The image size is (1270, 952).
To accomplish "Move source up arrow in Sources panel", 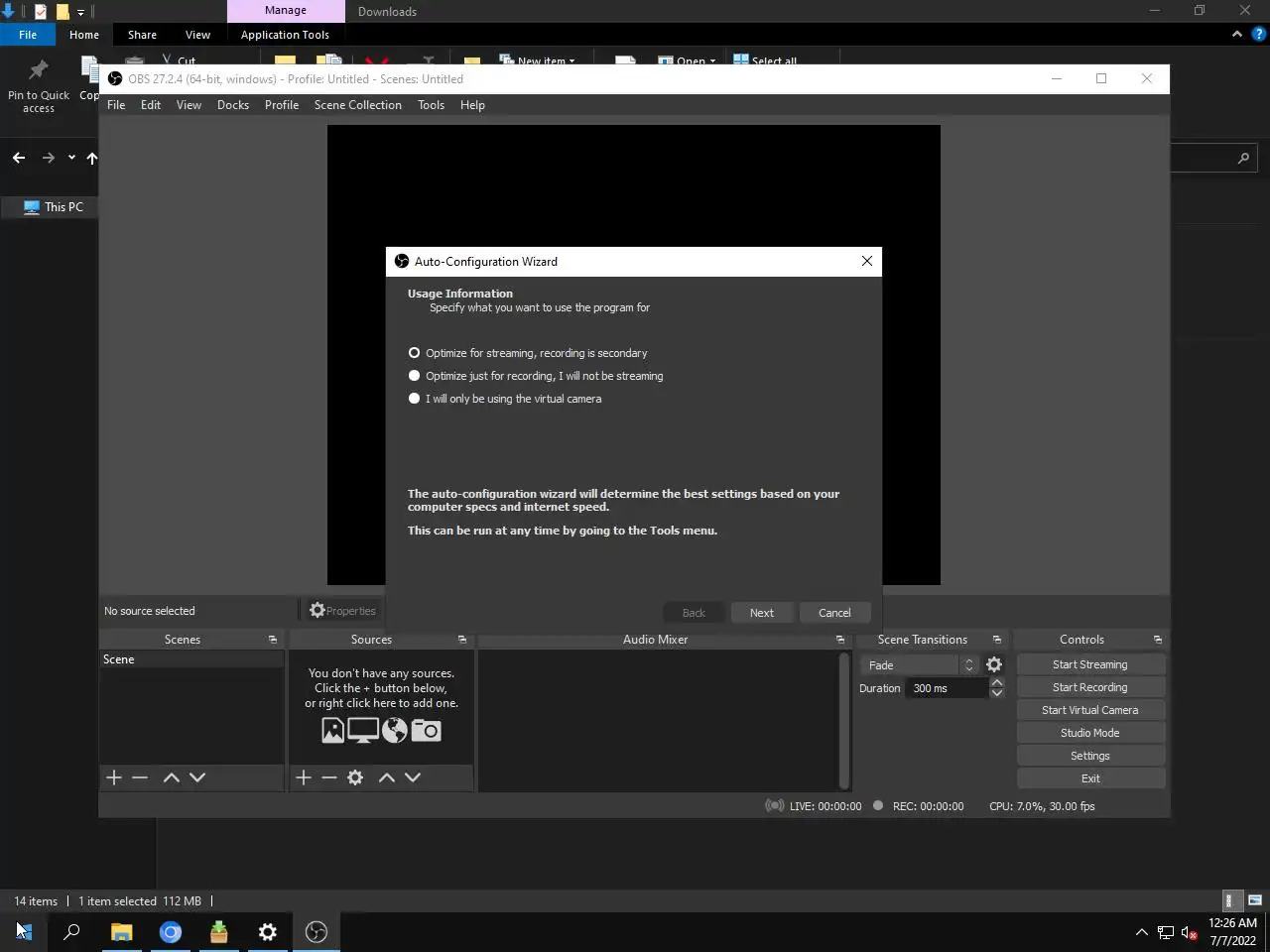I will pyautogui.click(x=387, y=777).
